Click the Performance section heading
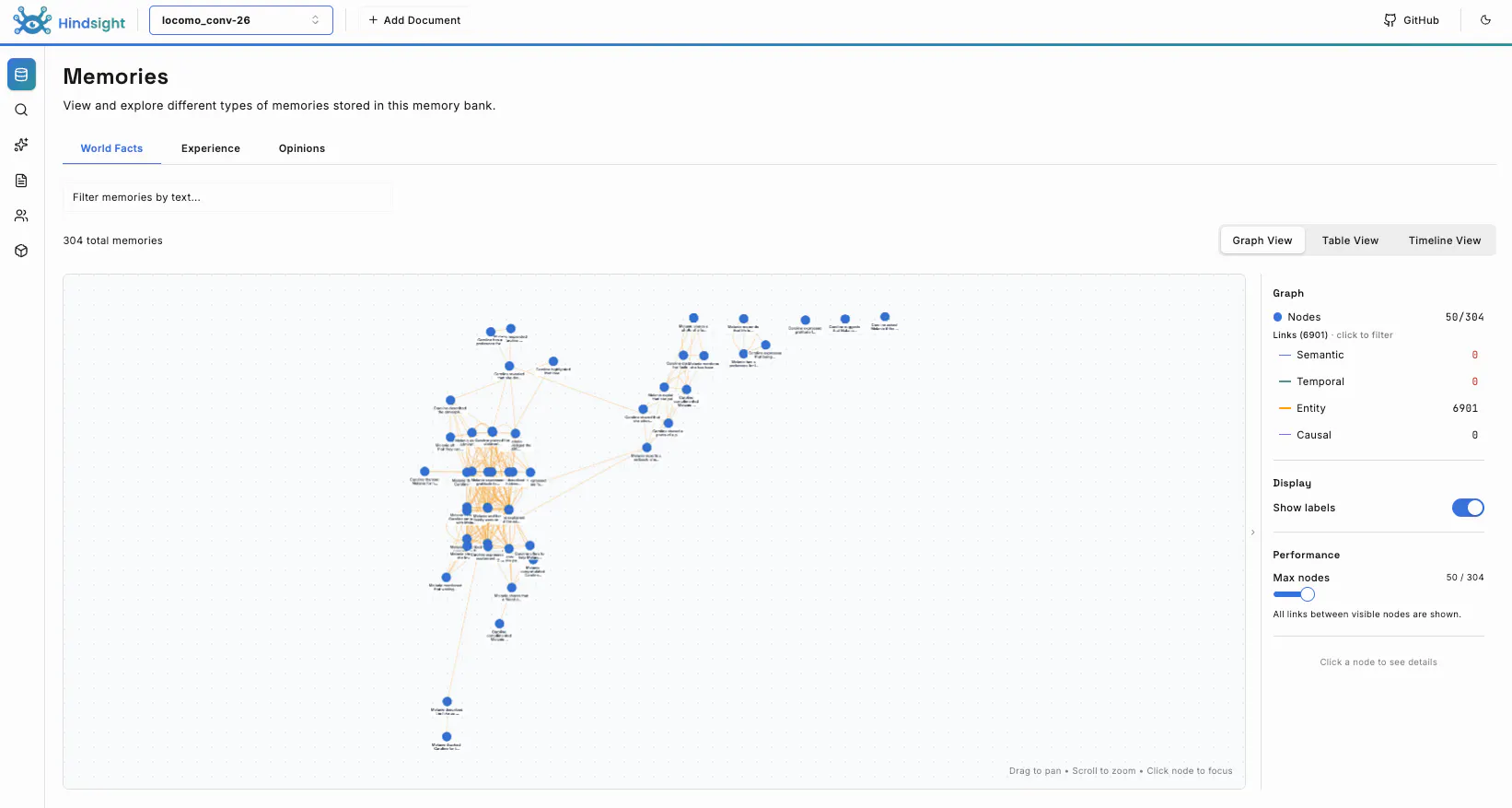 click(x=1306, y=555)
